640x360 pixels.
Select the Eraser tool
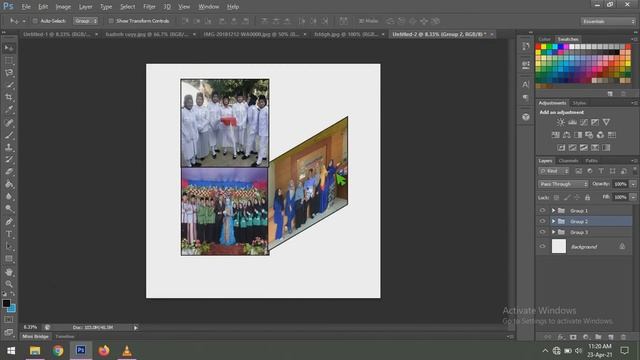coord(9,171)
